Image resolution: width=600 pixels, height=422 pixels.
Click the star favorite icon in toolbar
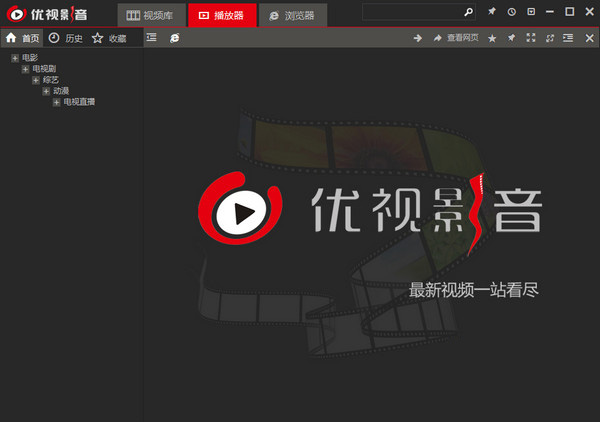pos(492,38)
